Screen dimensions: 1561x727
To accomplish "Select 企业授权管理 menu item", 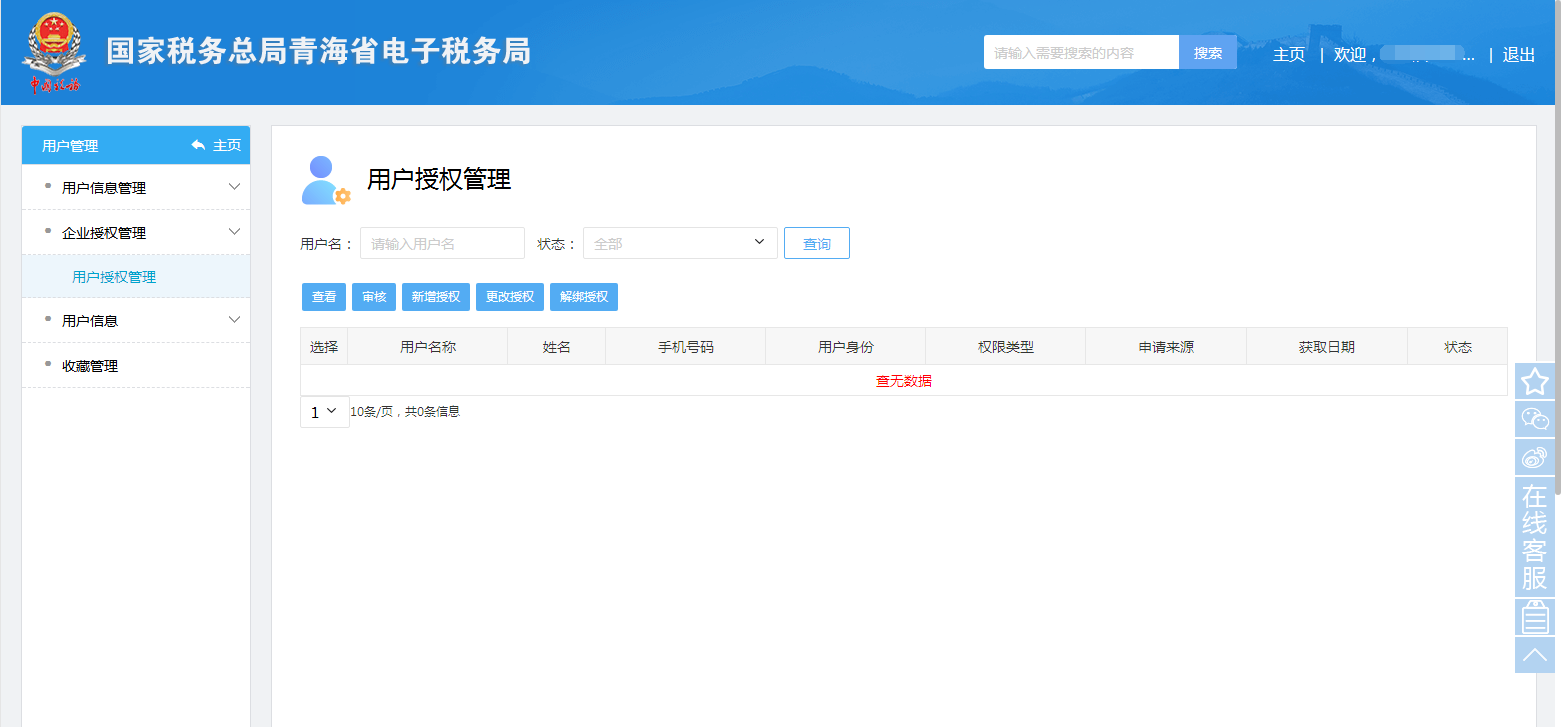I will tap(104, 233).
